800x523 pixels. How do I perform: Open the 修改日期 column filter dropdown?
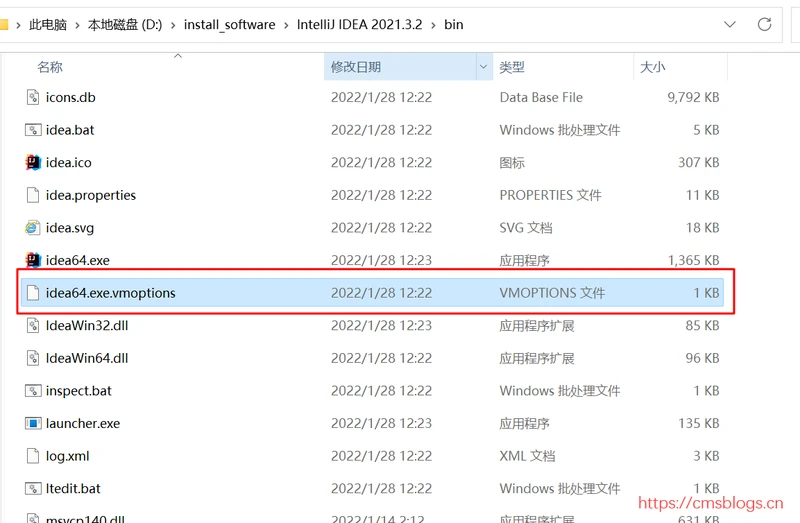point(483,67)
